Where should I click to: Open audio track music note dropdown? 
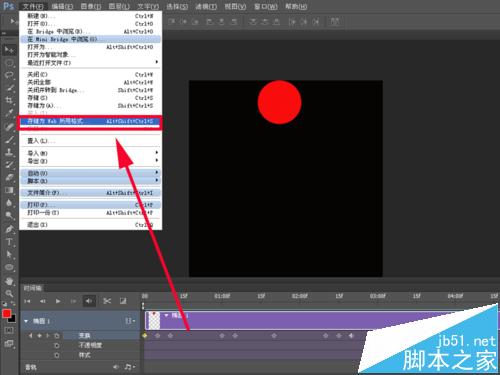(x=129, y=367)
